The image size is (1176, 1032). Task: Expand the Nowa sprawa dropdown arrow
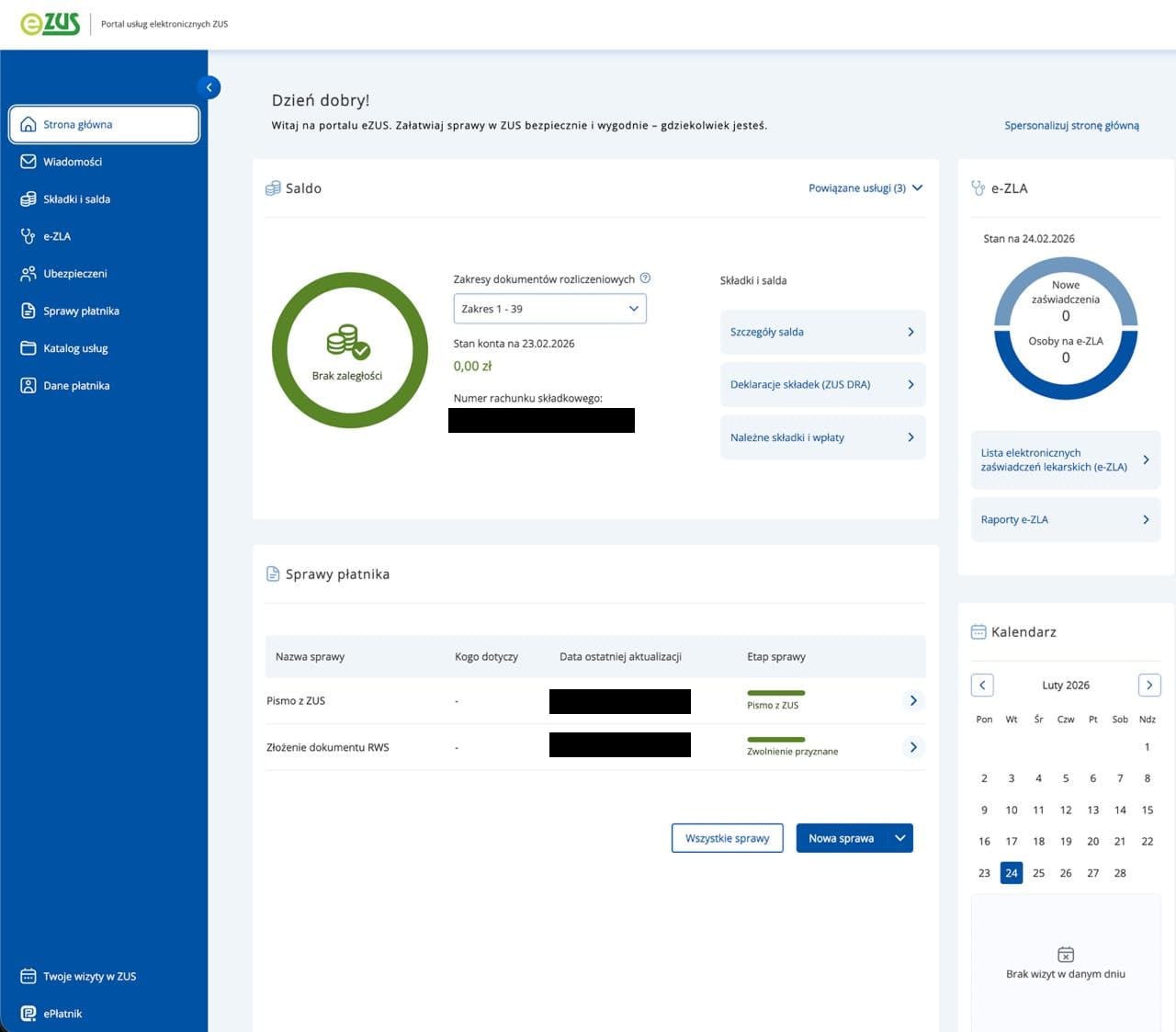coord(900,838)
